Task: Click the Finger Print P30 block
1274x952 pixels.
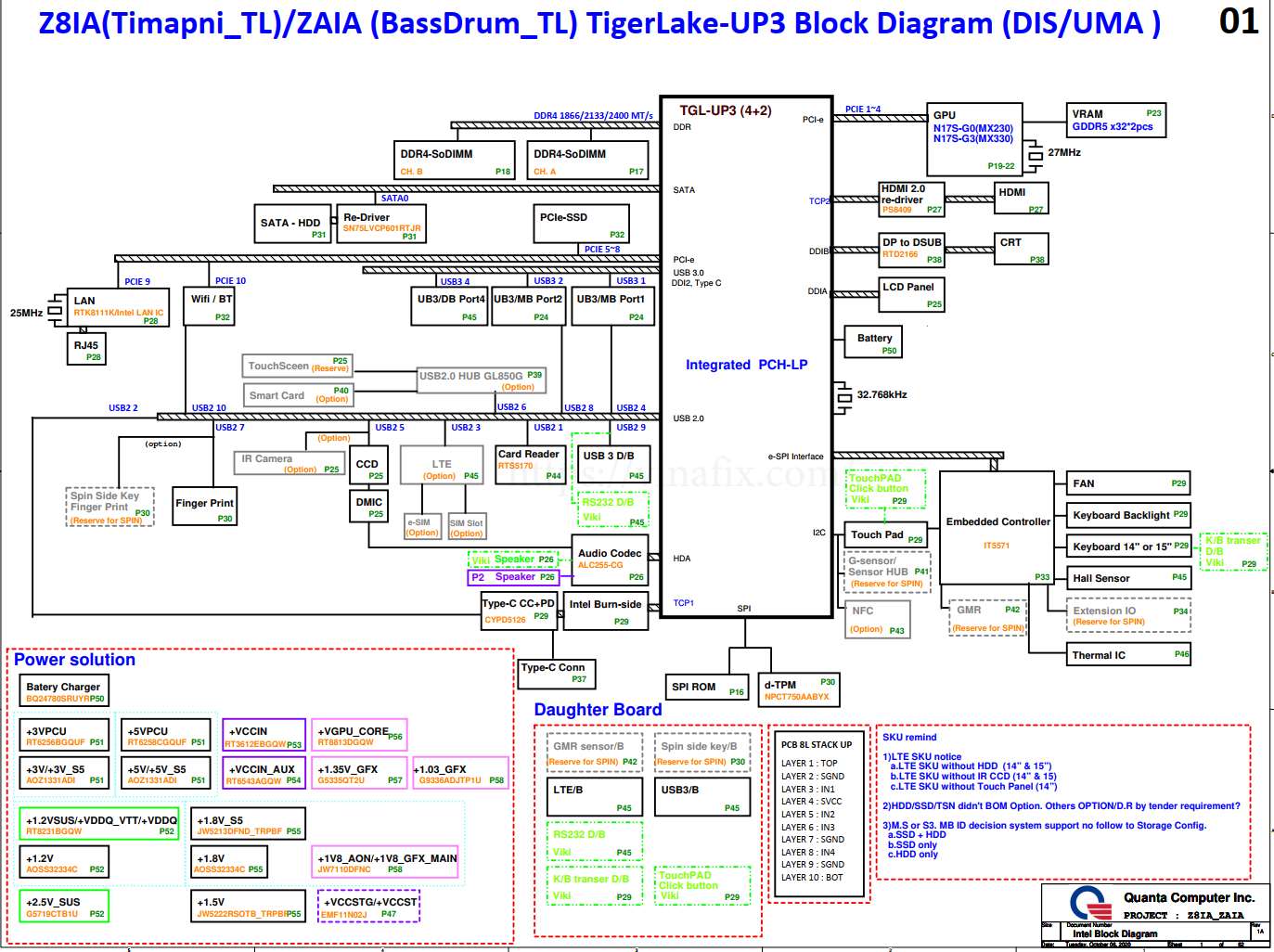Action: coord(205,507)
